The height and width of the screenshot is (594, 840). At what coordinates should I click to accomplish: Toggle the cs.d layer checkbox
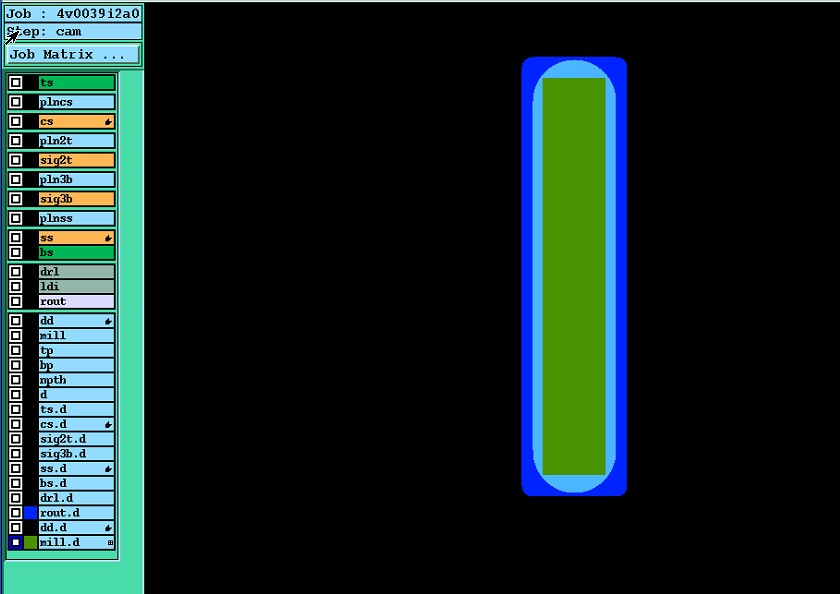[16, 424]
